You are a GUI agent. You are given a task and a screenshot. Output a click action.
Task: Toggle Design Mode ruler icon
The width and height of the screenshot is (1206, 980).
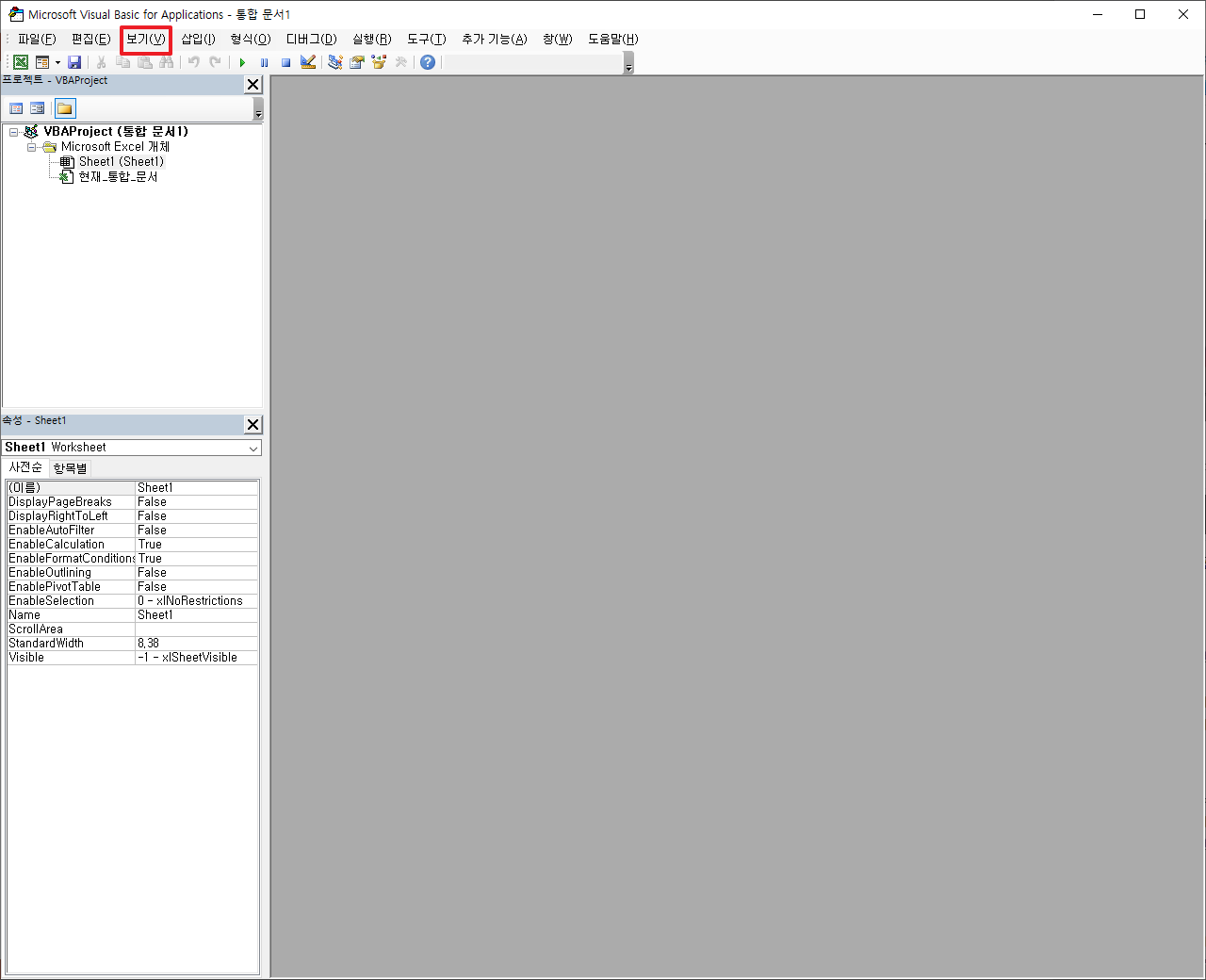tap(308, 62)
